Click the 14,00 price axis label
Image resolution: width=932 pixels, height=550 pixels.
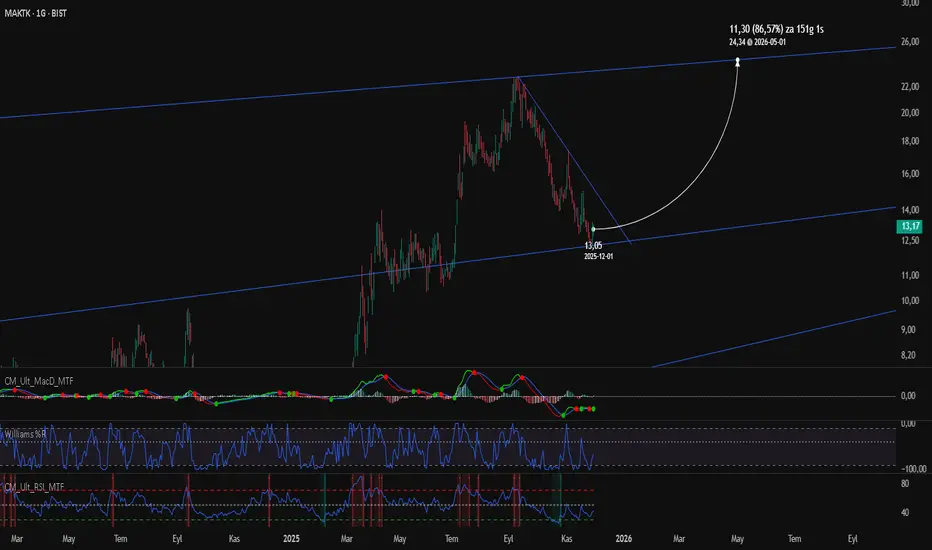[910, 210]
